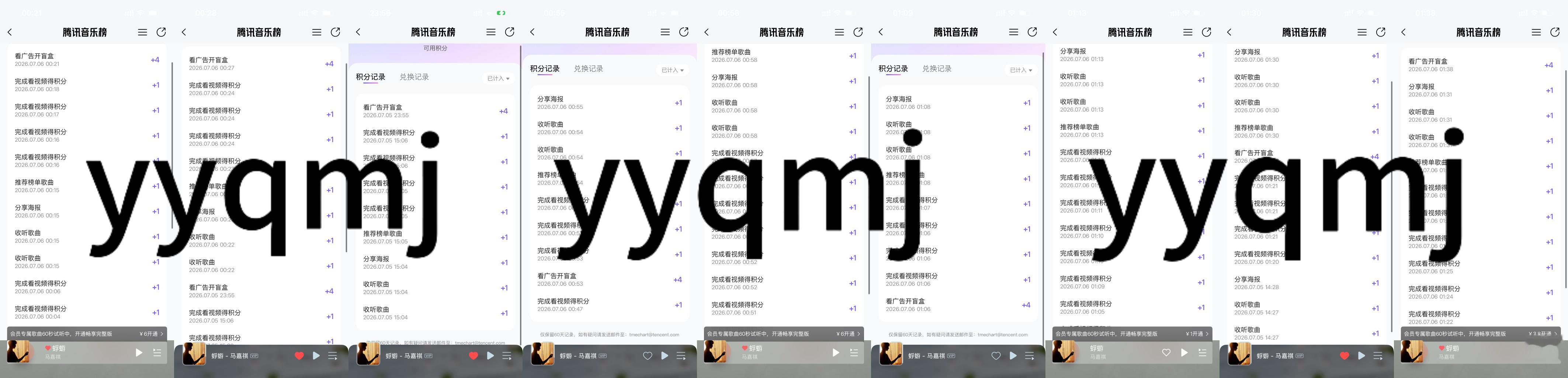Viewport: 1568px width, 378px height.
Task: Tap refresh icon in screenshot showing 可用积分 header
Action: [x=510, y=32]
